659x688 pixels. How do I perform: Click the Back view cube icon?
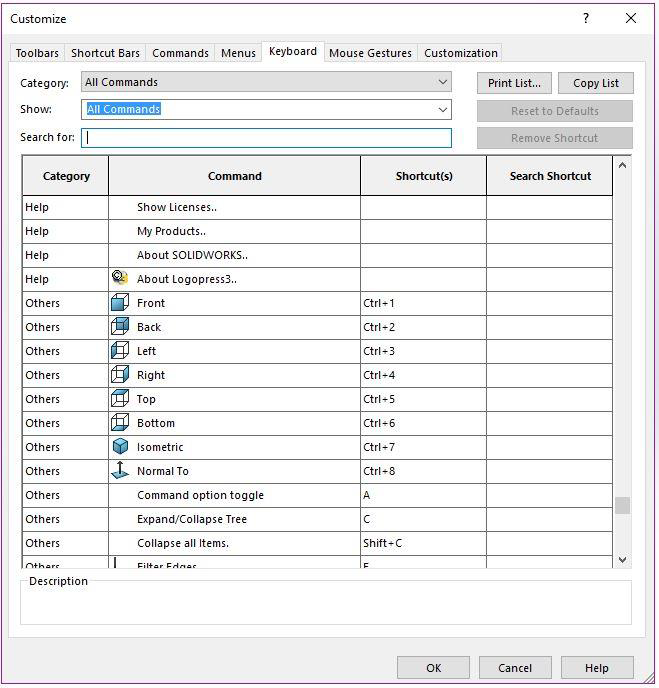120,327
